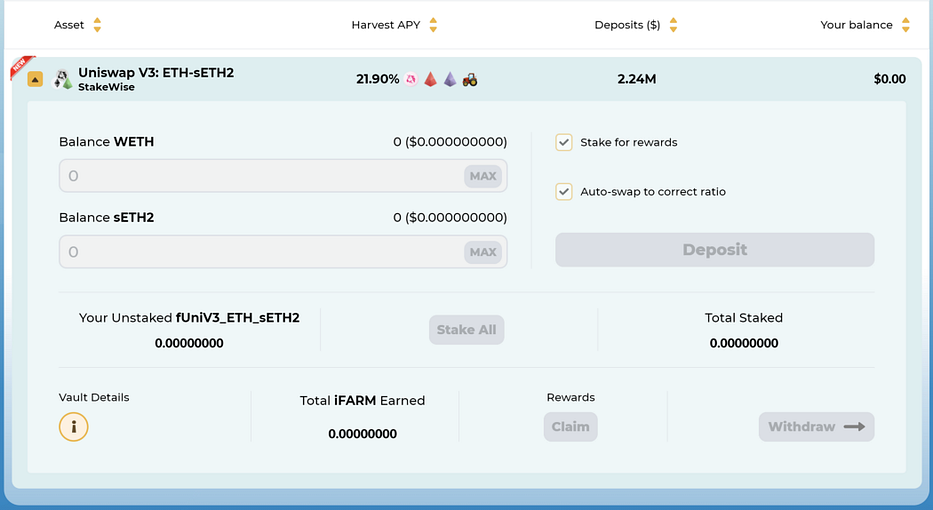933x510 pixels.
Task: Click the Deposit button
Action: (x=715, y=250)
